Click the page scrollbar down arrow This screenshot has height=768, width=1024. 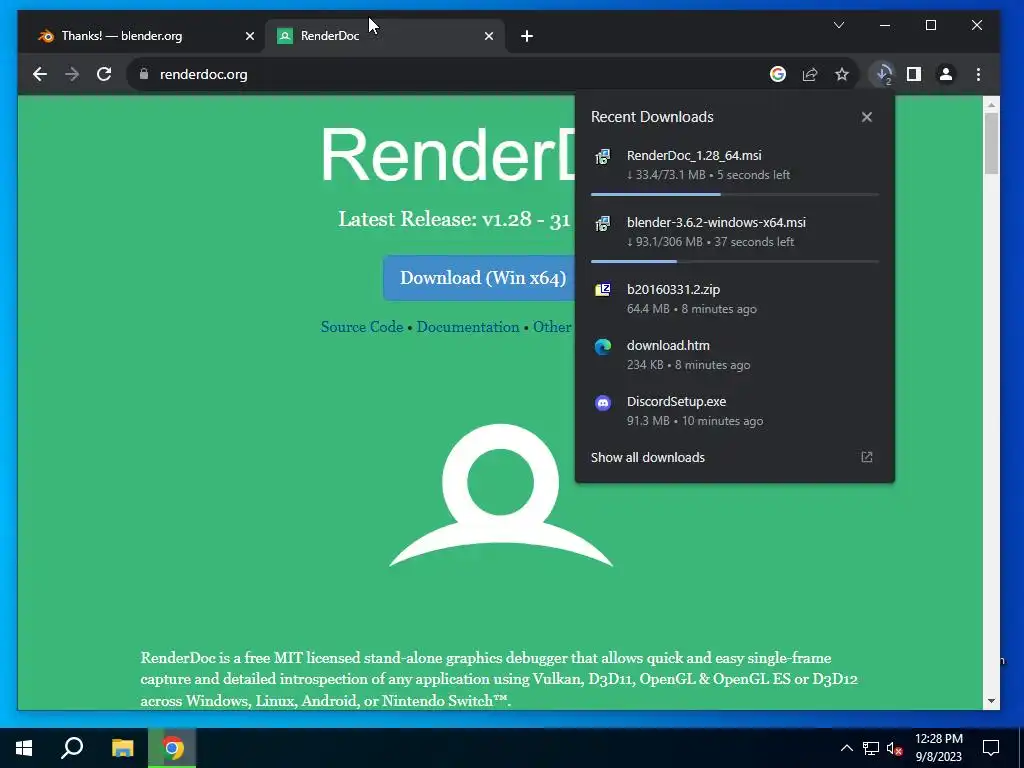tap(991, 701)
